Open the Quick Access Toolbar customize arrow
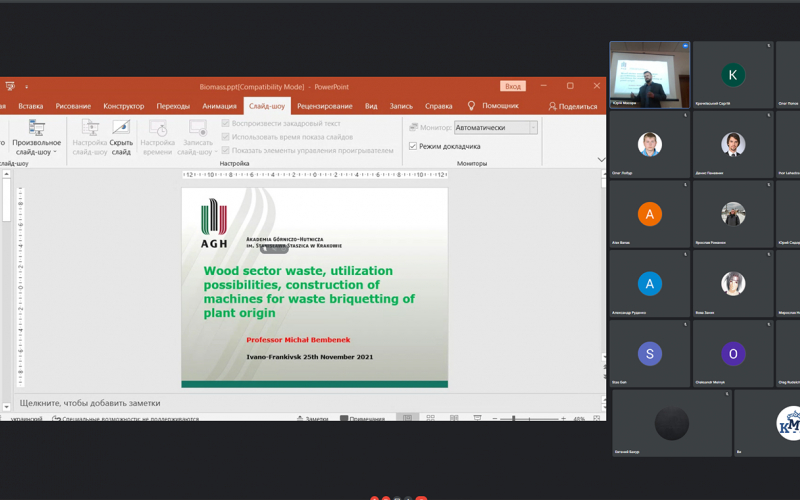The height and width of the screenshot is (500, 800). 27,87
